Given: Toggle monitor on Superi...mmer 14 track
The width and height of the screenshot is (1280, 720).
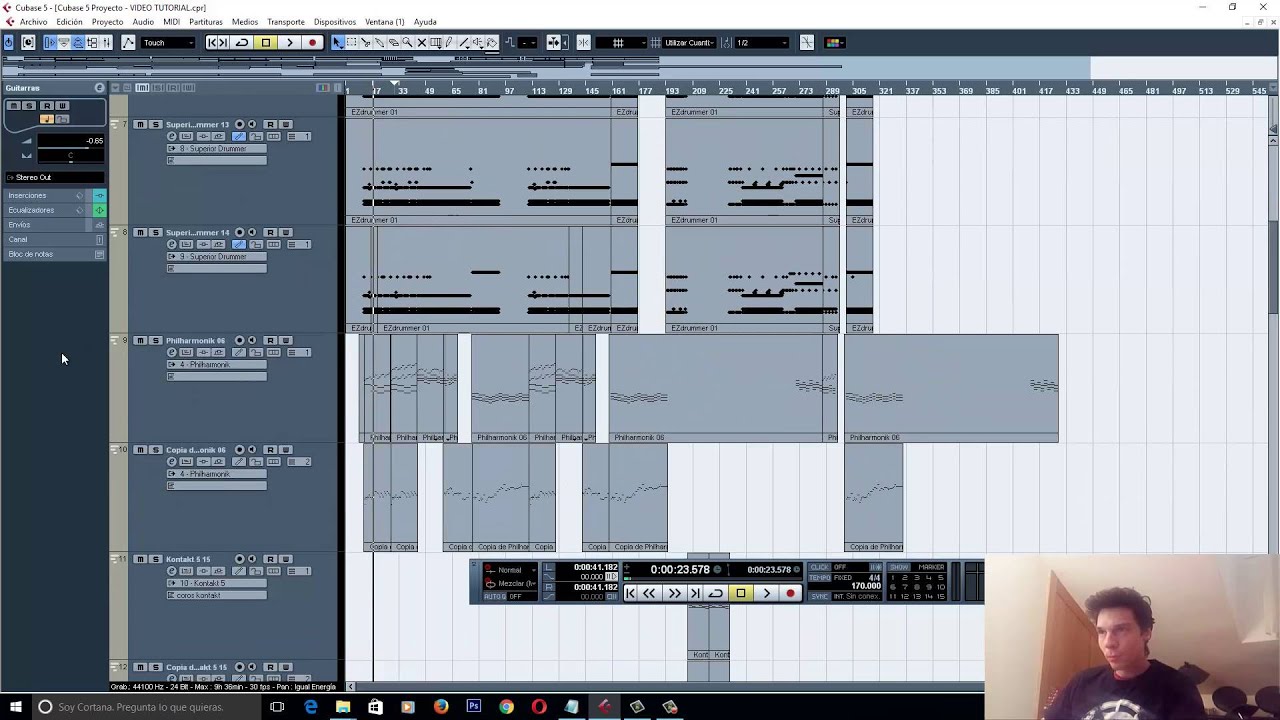Looking at the screenshot, I should tap(252, 232).
